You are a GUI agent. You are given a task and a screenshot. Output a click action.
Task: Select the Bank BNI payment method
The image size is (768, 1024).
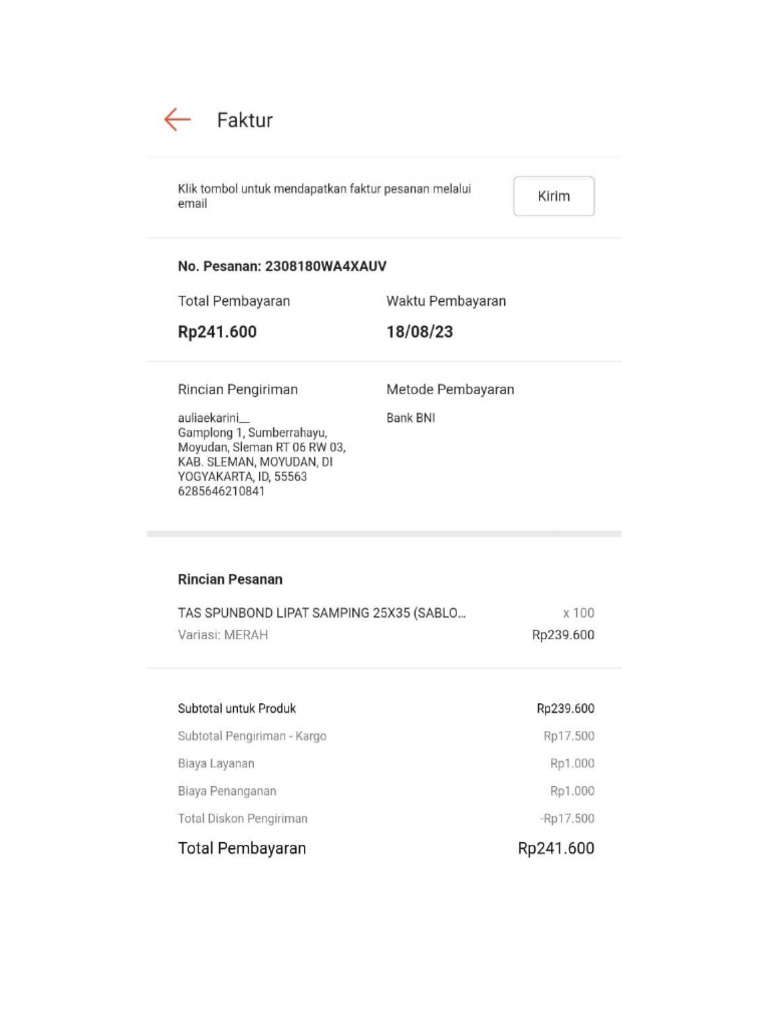coord(410,417)
